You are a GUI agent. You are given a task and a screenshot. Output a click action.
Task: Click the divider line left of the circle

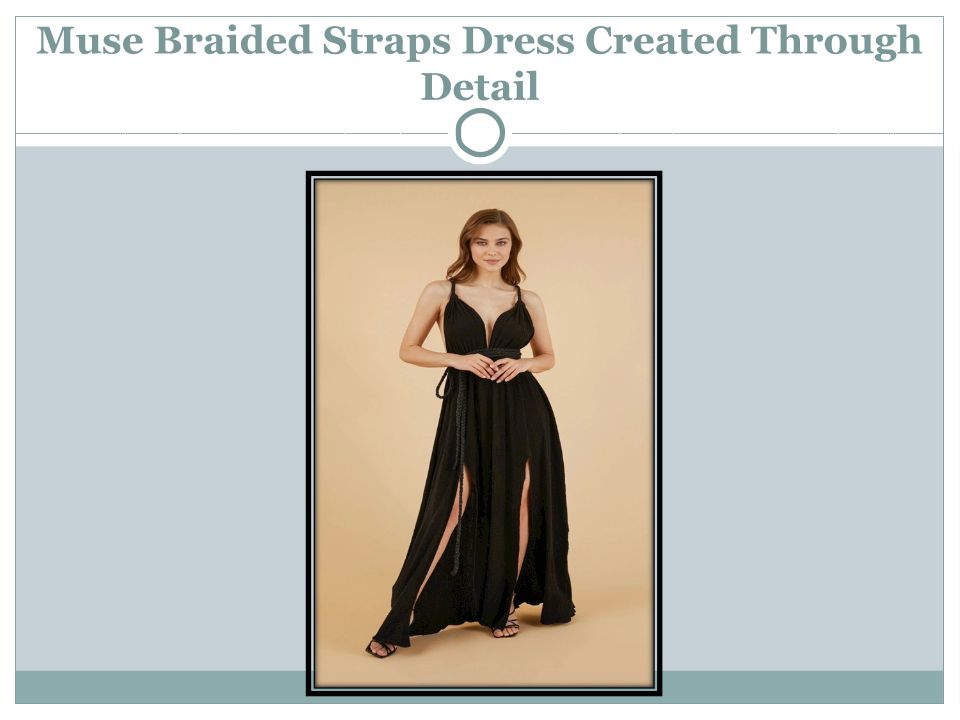tap(232, 133)
